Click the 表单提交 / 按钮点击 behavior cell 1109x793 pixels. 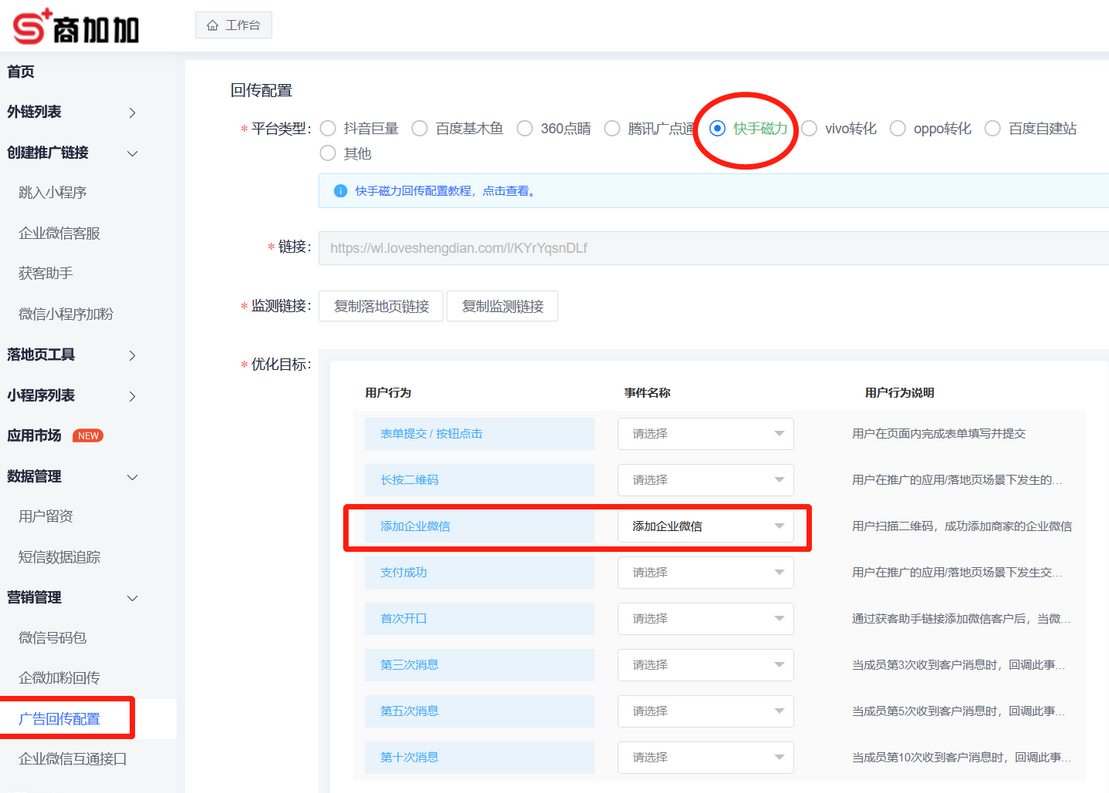[x=480, y=434]
